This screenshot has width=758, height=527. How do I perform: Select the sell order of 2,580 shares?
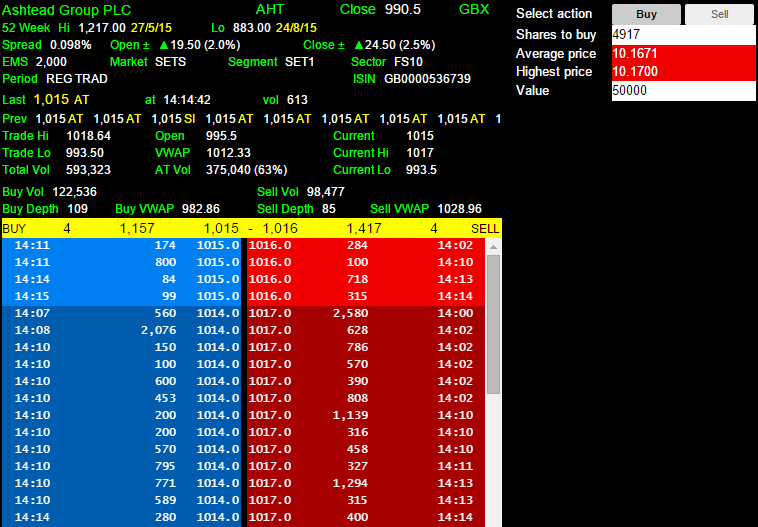tap(366, 313)
